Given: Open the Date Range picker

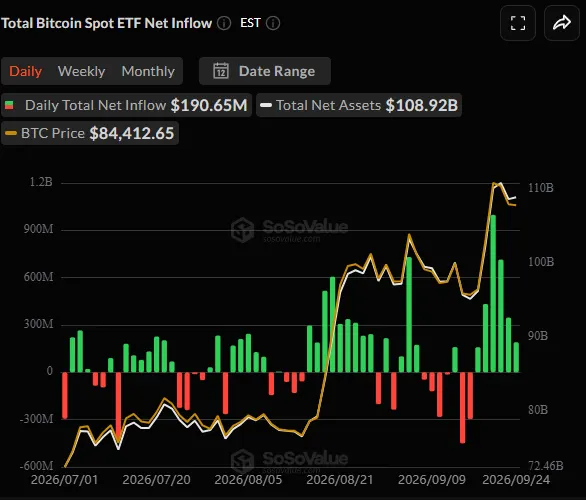Looking at the screenshot, I should pyautogui.click(x=265, y=71).
